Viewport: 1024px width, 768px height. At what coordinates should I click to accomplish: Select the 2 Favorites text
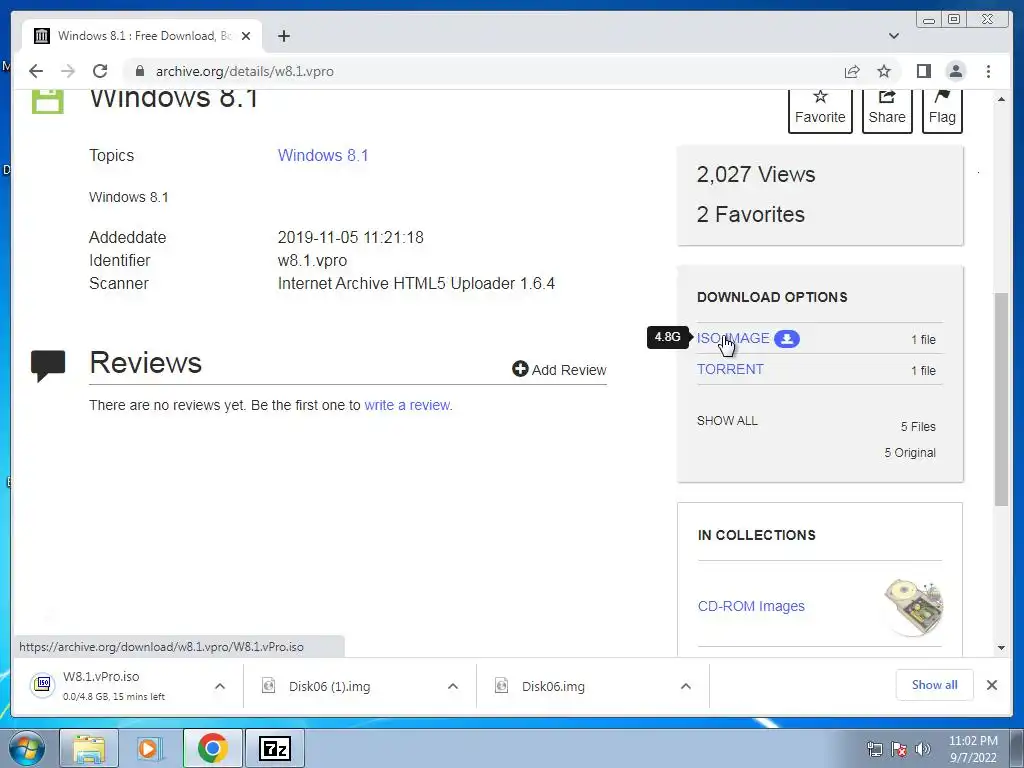click(750, 214)
